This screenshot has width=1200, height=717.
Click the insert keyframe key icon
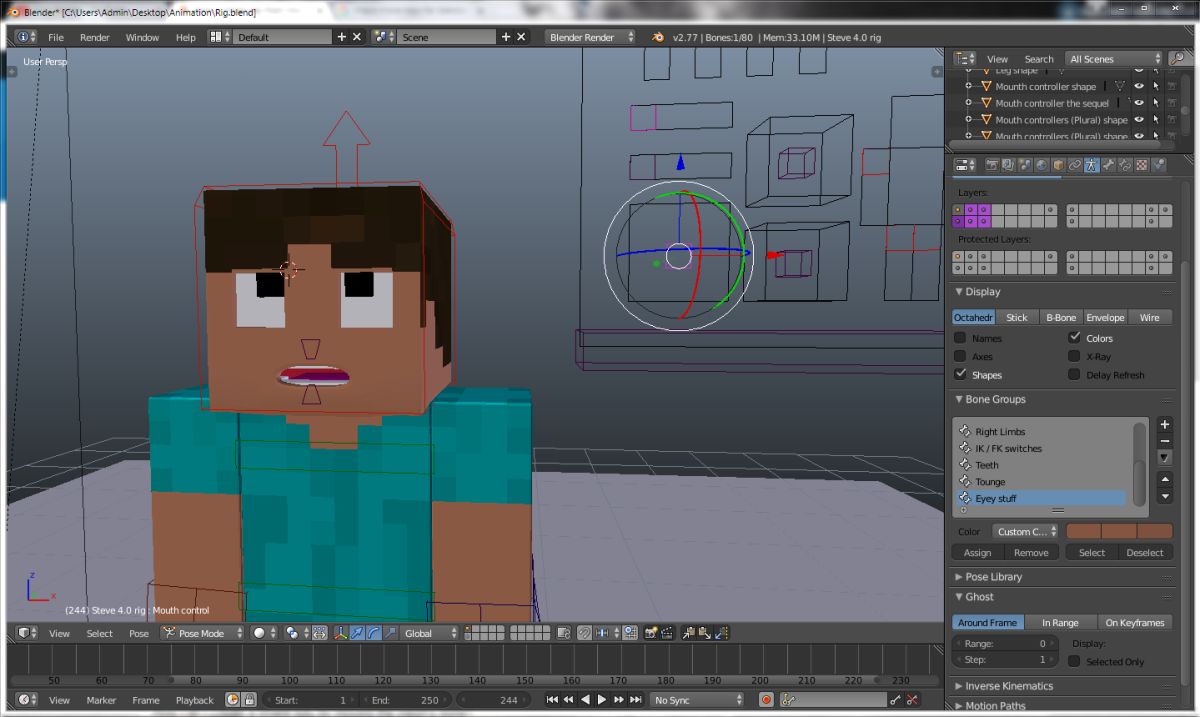point(895,700)
